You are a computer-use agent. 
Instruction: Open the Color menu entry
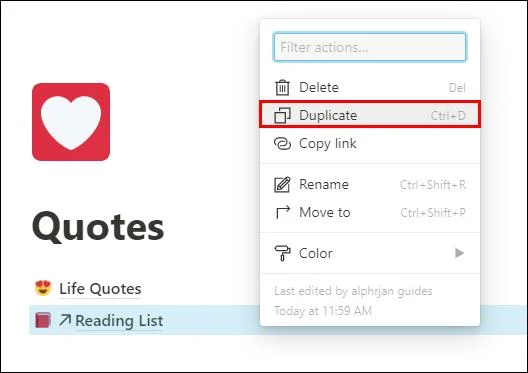[370, 253]
